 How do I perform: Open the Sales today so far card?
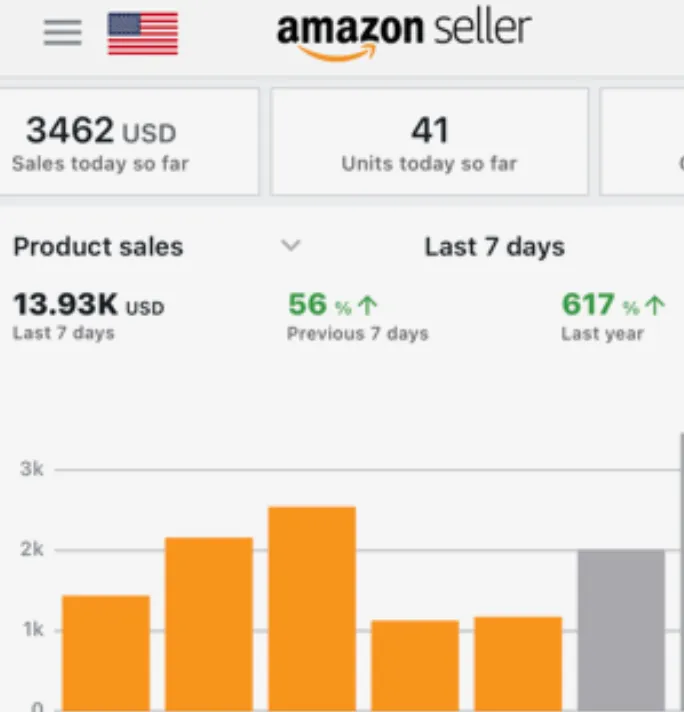(x=129, y=142)
